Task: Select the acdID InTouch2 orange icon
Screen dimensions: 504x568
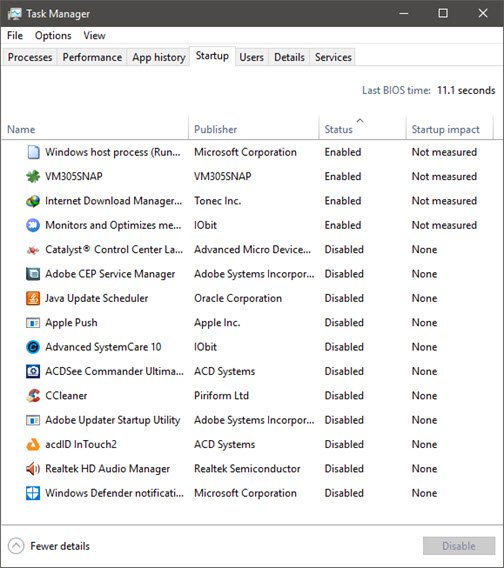Action: pos(33,444)
